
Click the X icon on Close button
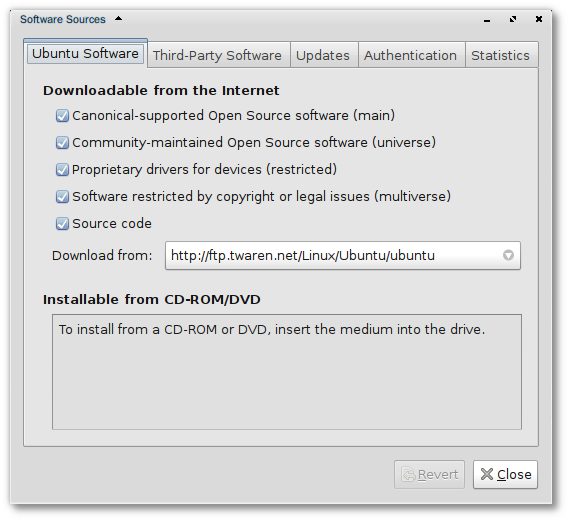487,474
